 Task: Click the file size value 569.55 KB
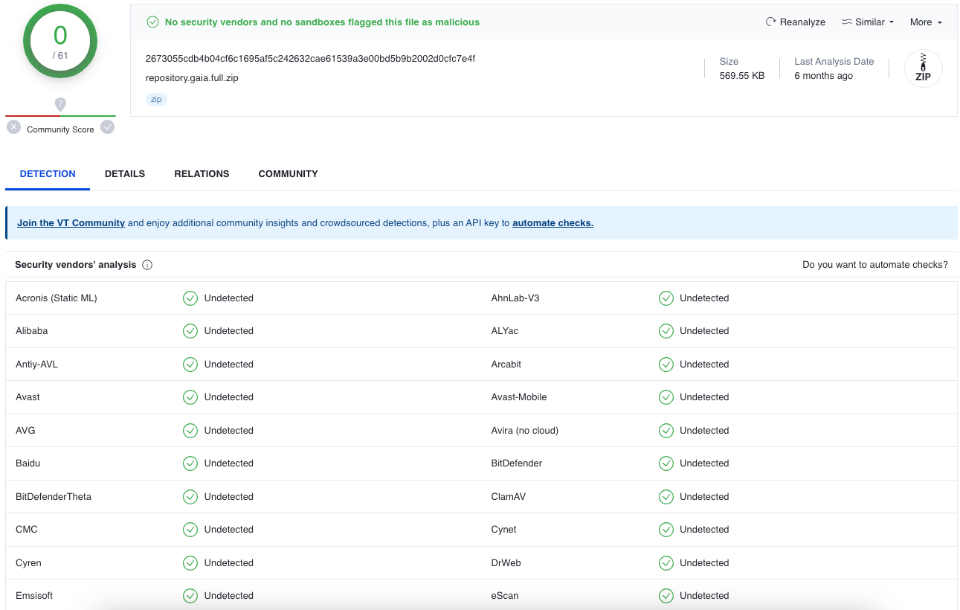742,76
